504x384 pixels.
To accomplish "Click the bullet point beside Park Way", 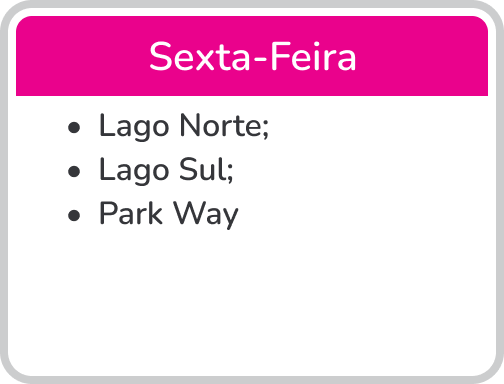I will pos(74,215).
